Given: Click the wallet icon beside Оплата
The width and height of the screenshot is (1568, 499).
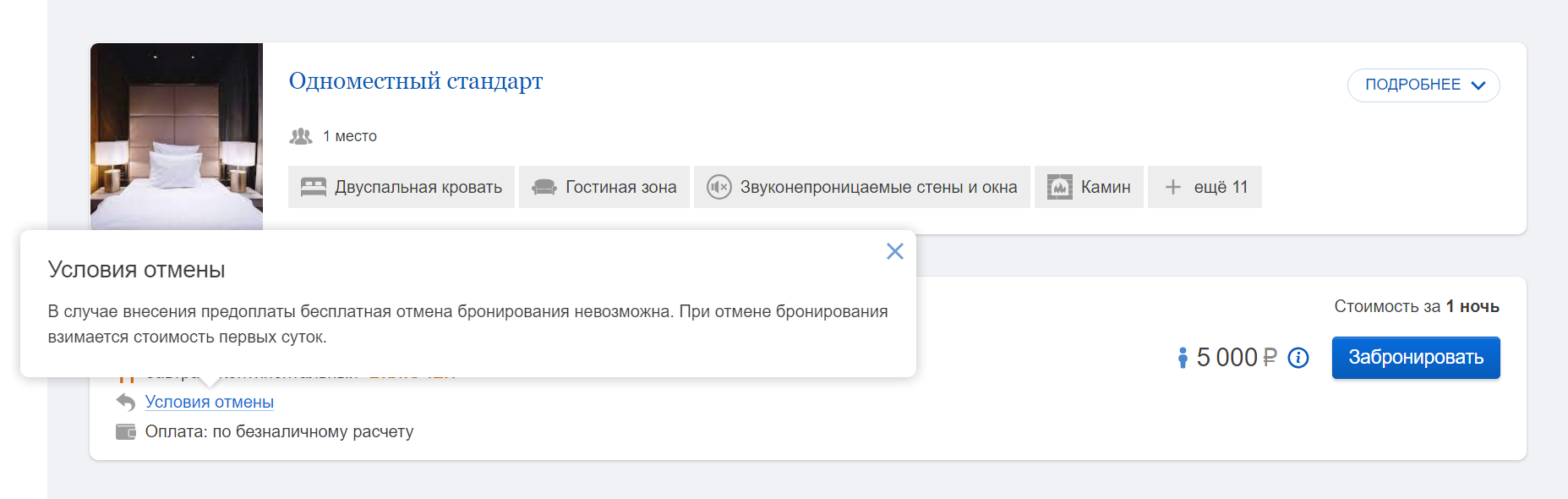Looking at the screenshot, I should [x=126, y=431].
